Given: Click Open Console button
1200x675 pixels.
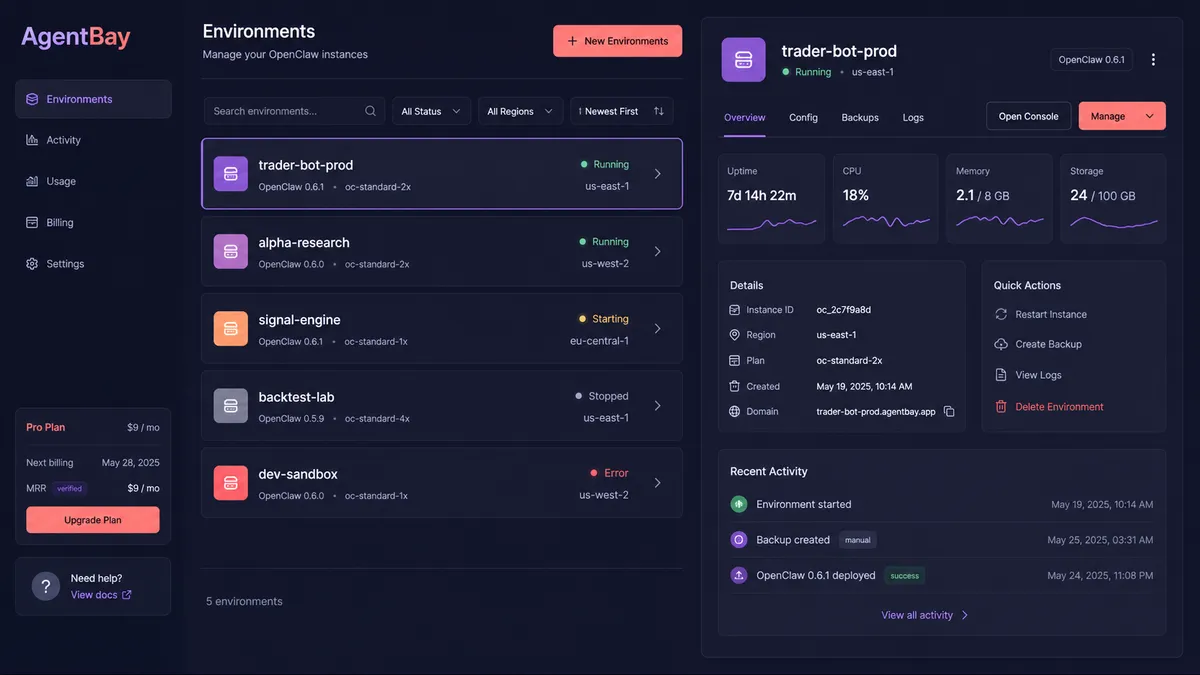Looking at the screenshot, I should coord(1028,116).
